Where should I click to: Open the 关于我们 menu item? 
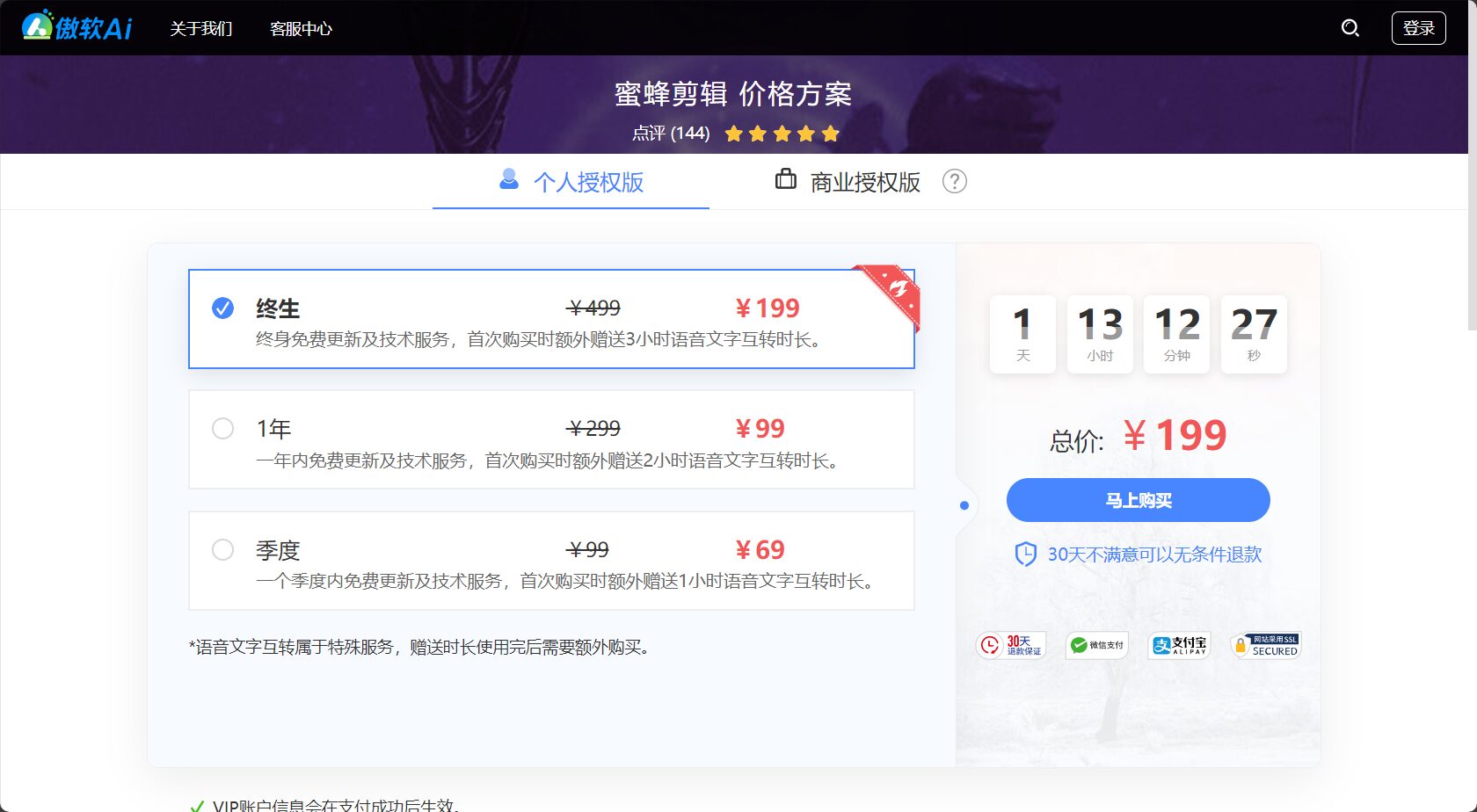201,28
